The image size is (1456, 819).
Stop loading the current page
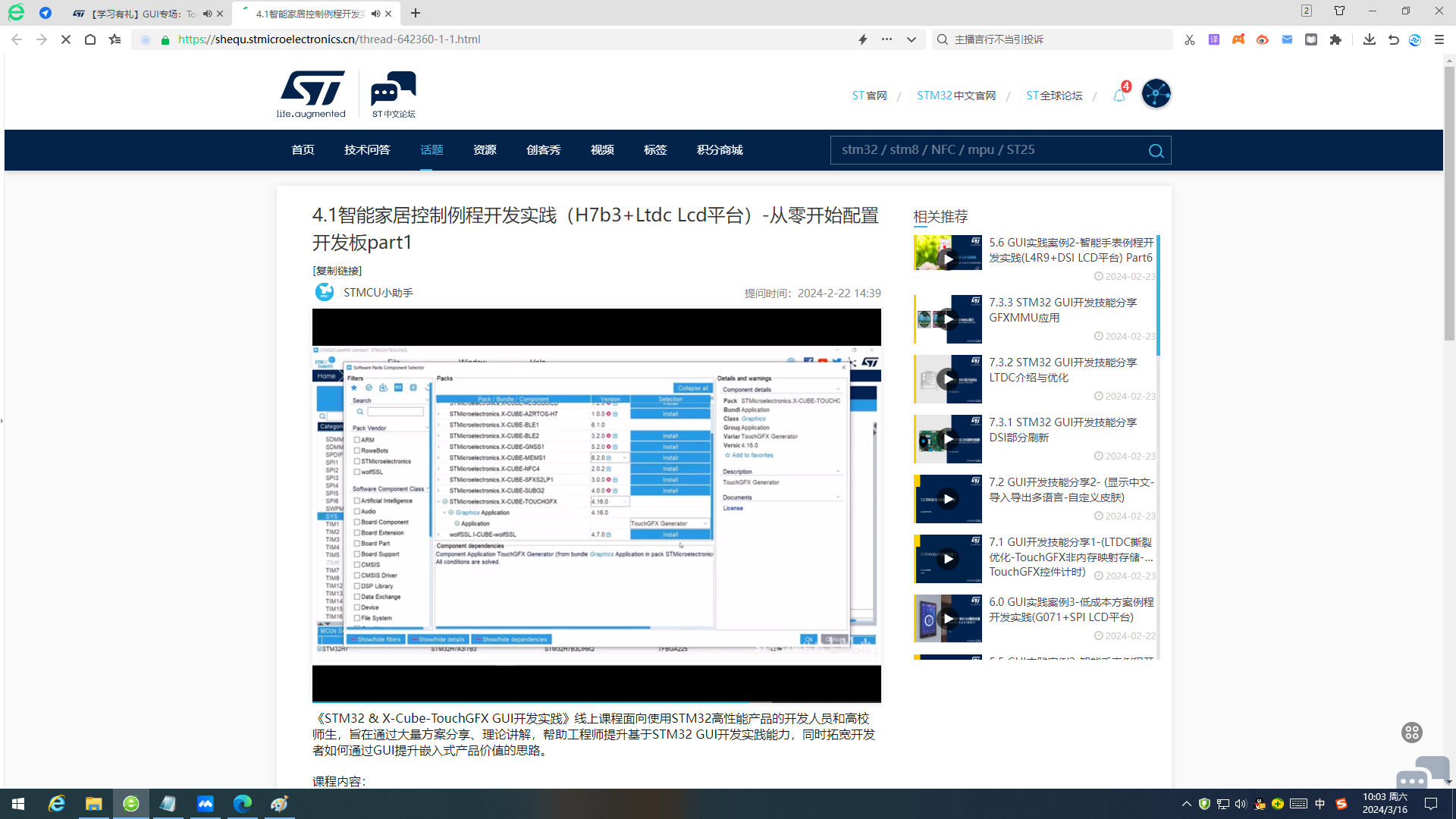pyautogui.click(x=66, y=39)
